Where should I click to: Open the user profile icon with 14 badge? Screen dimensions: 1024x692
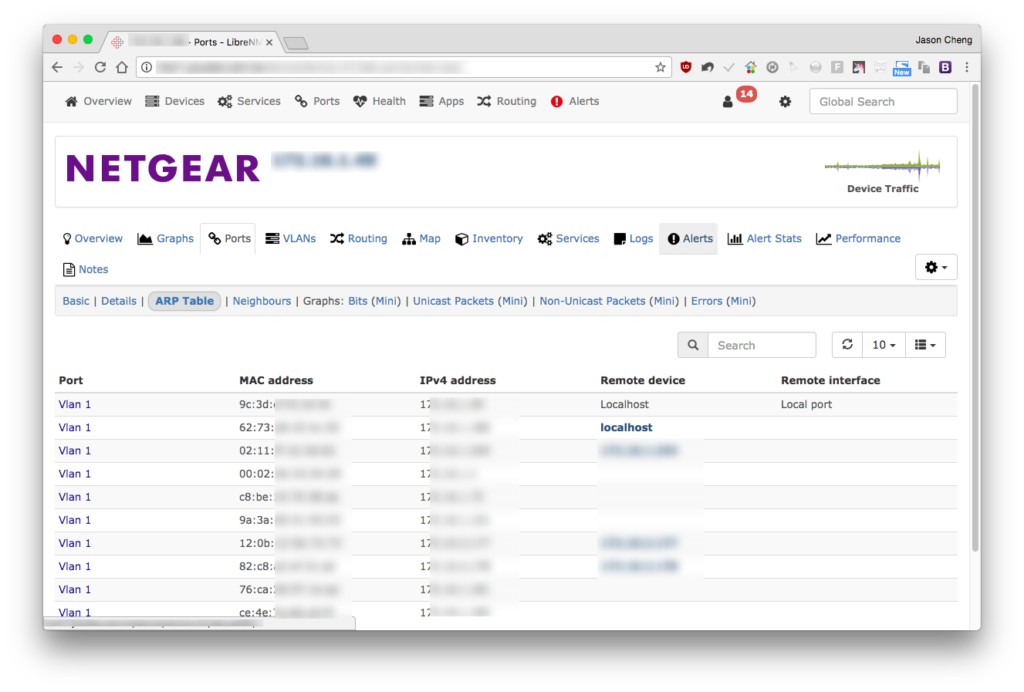click(739, 99)
